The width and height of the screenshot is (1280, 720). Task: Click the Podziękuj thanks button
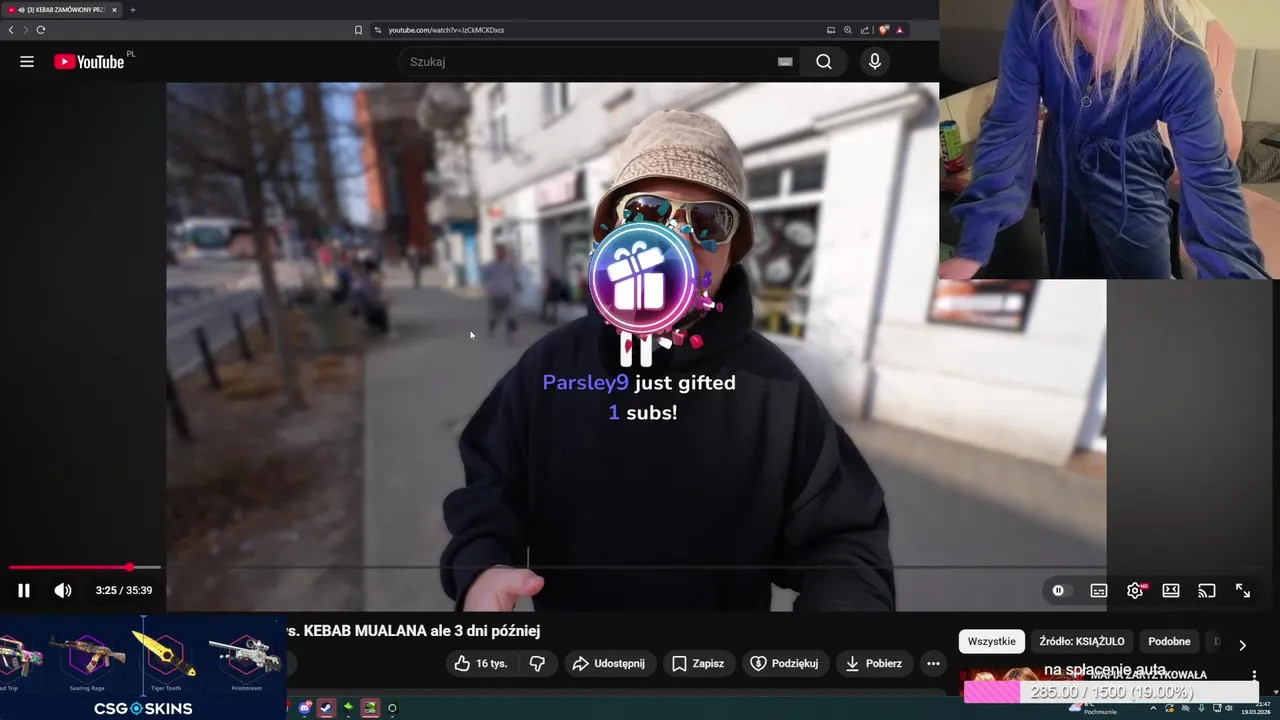(x=785, y=663)
